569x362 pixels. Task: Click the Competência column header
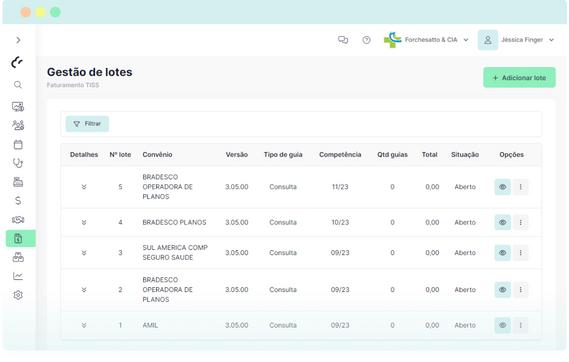click(340, 155)
